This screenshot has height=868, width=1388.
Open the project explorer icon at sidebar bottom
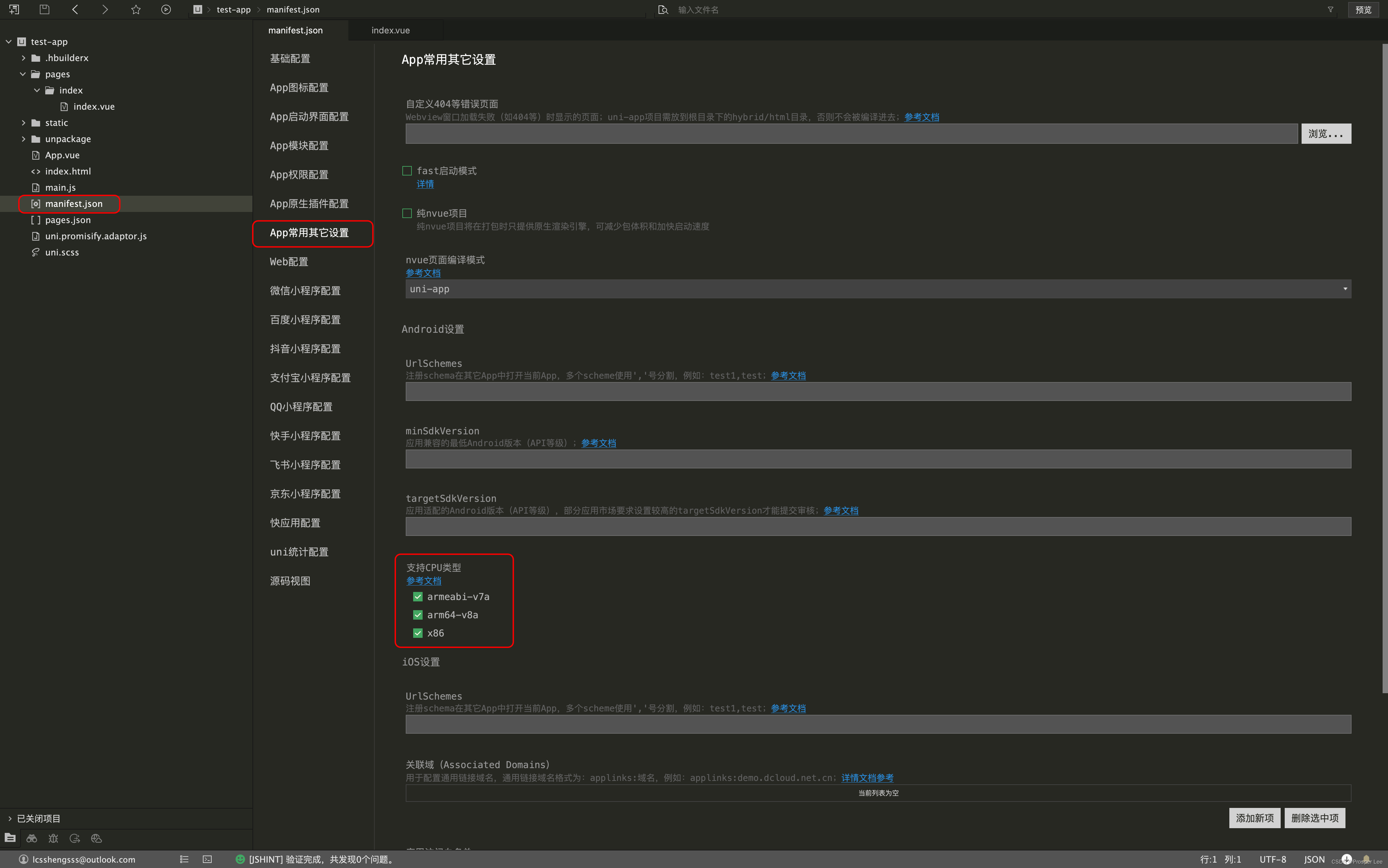click(10, 838)
